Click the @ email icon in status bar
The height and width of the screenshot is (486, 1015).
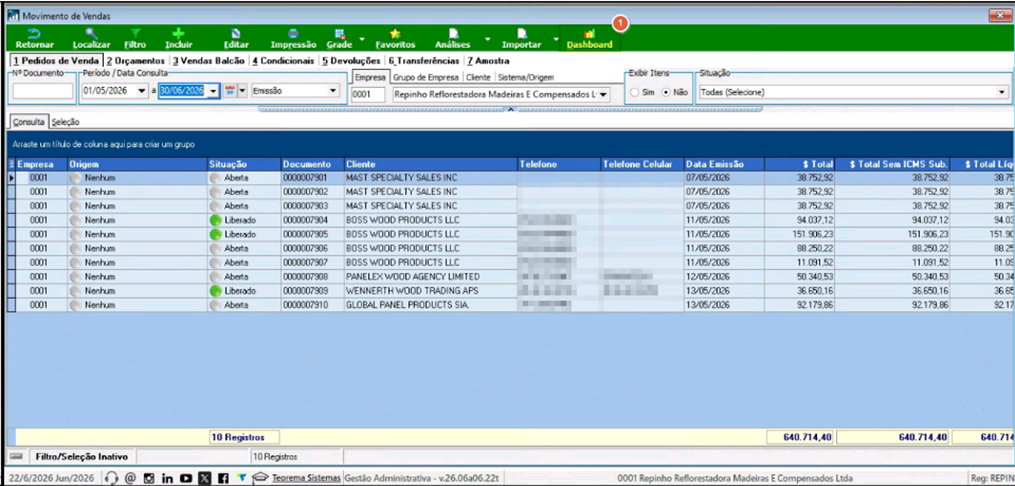[x=129, y=478]
